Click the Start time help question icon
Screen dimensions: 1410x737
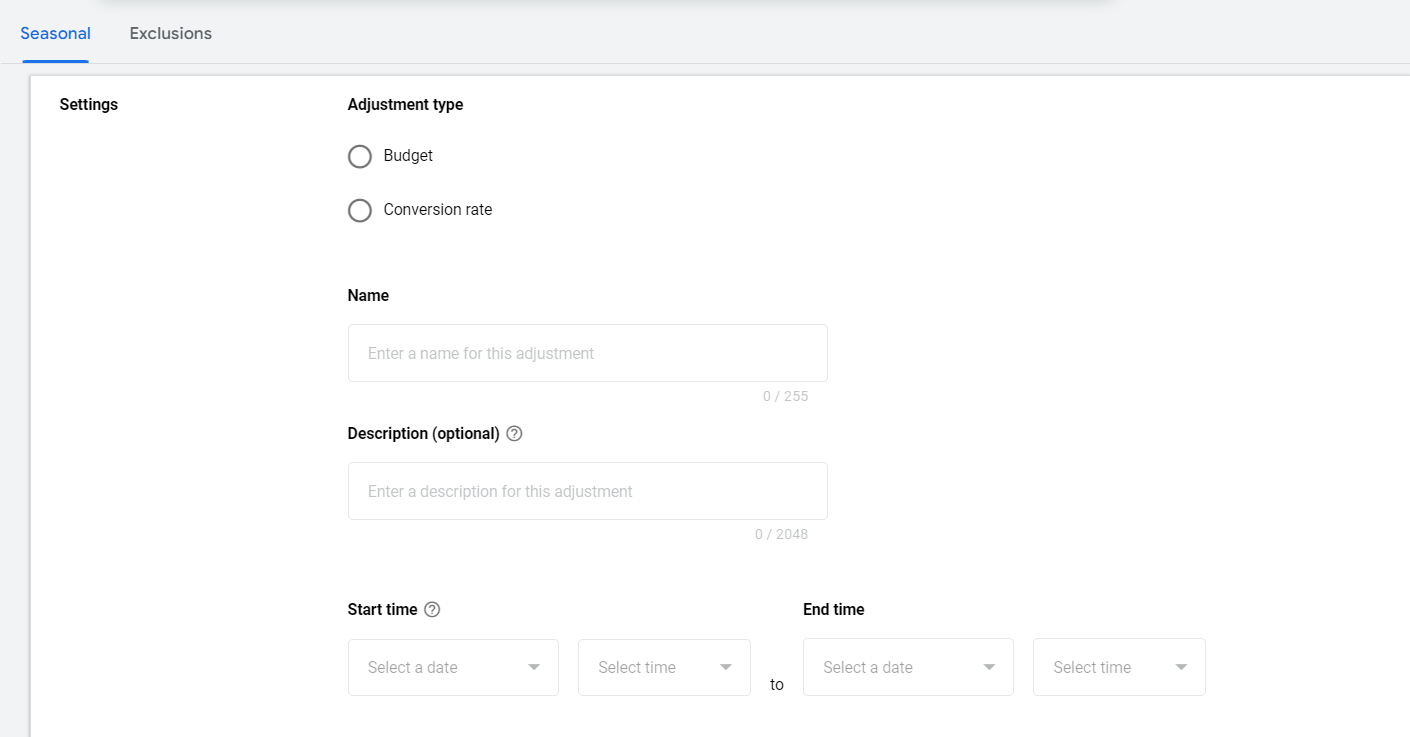432,610
